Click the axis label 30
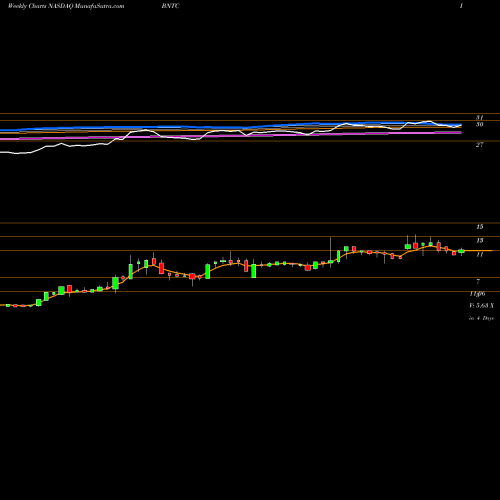 [x=479, y=124]
